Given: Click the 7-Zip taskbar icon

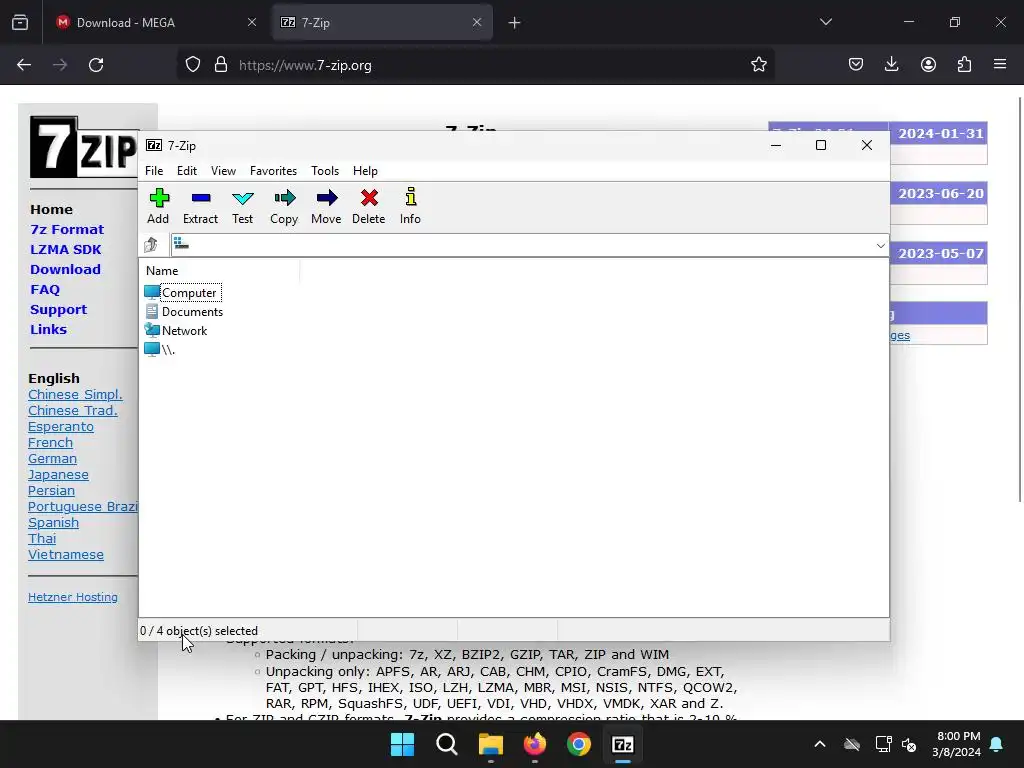Looking at the screenshot, I should (623, 744).
